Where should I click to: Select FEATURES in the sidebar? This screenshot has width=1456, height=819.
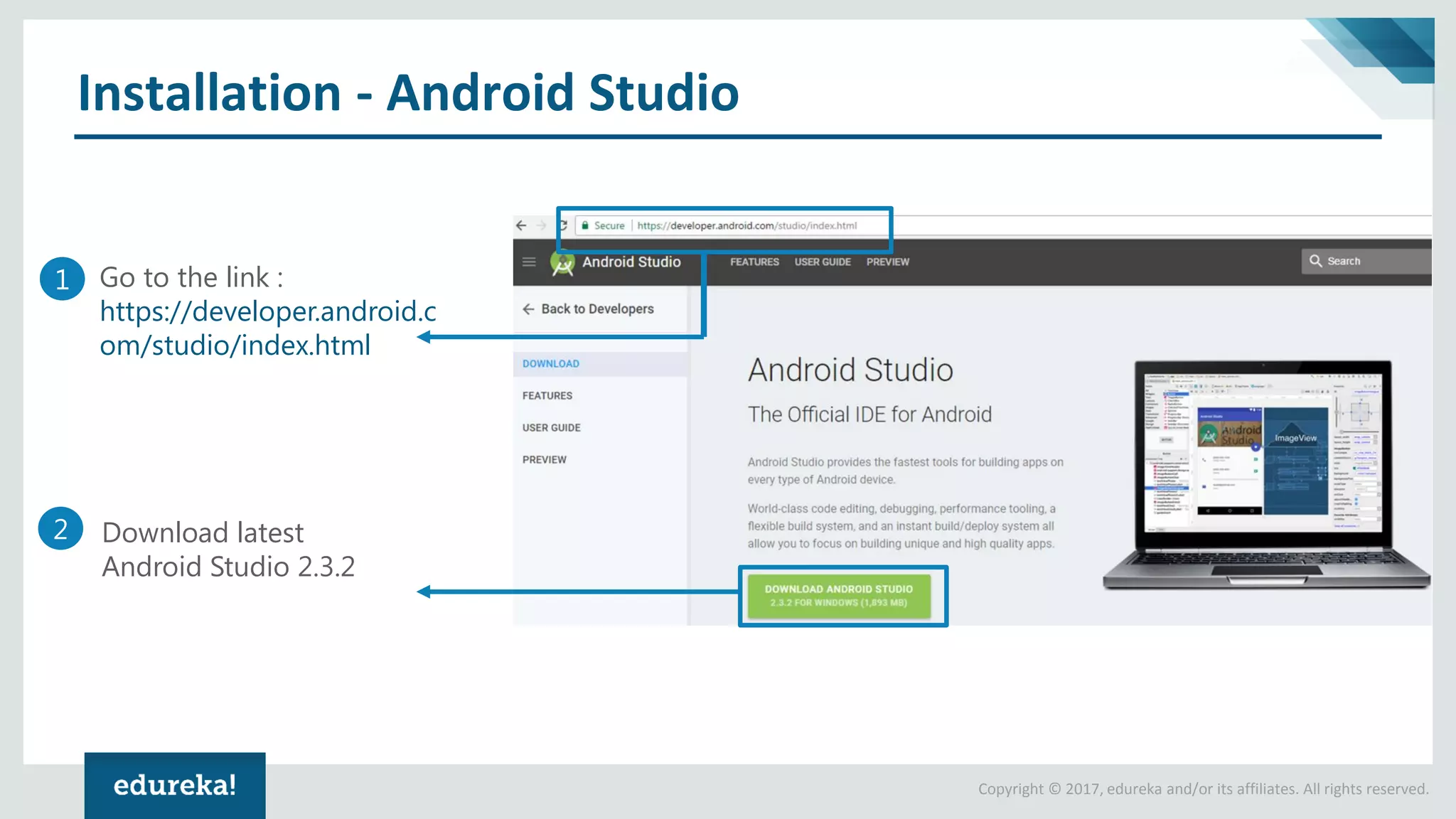(547, 395)
